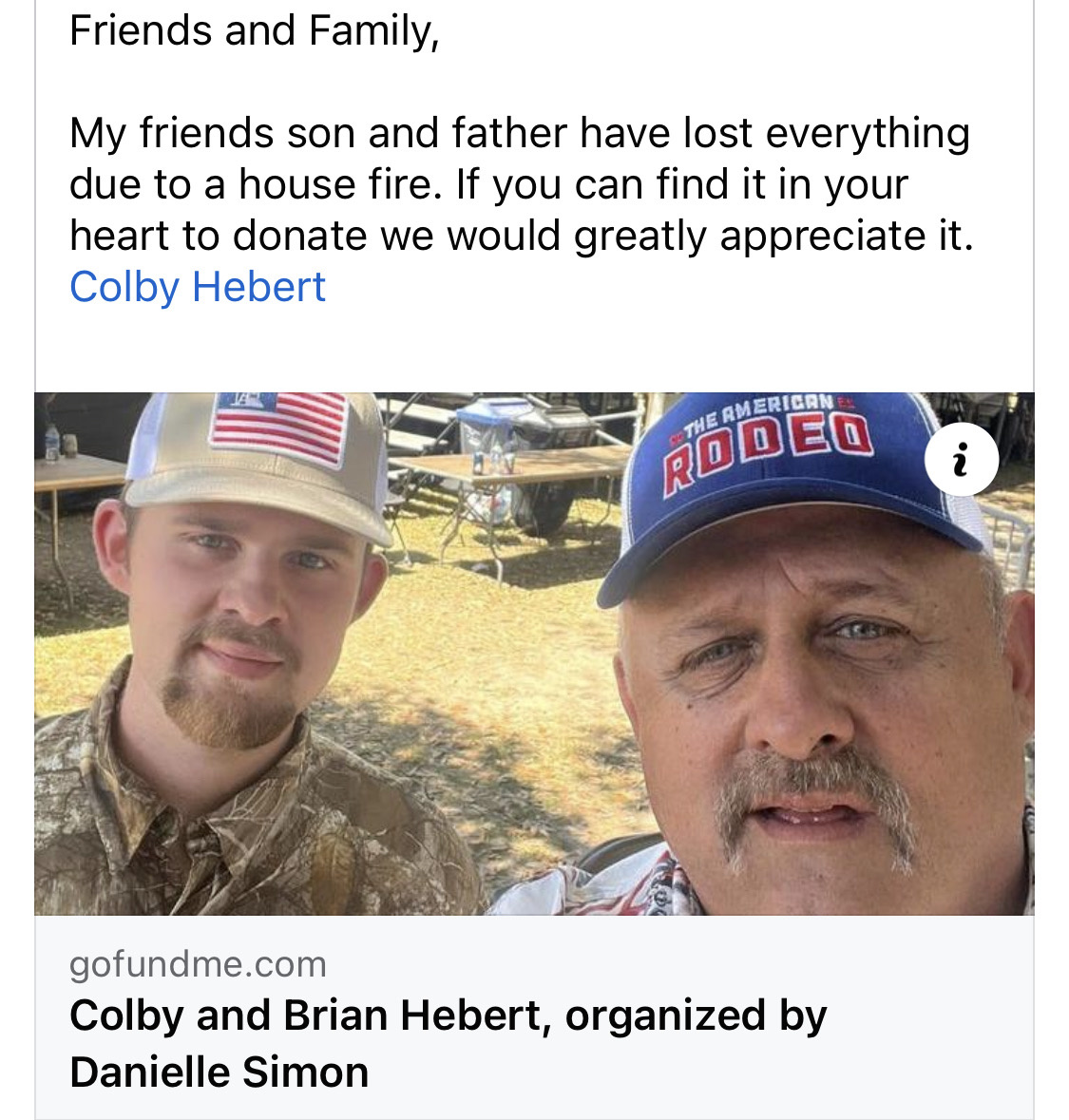Click 'greatly appreciate it' in the post
Screen dimensions: 1069x1120
tap(773, 236)
